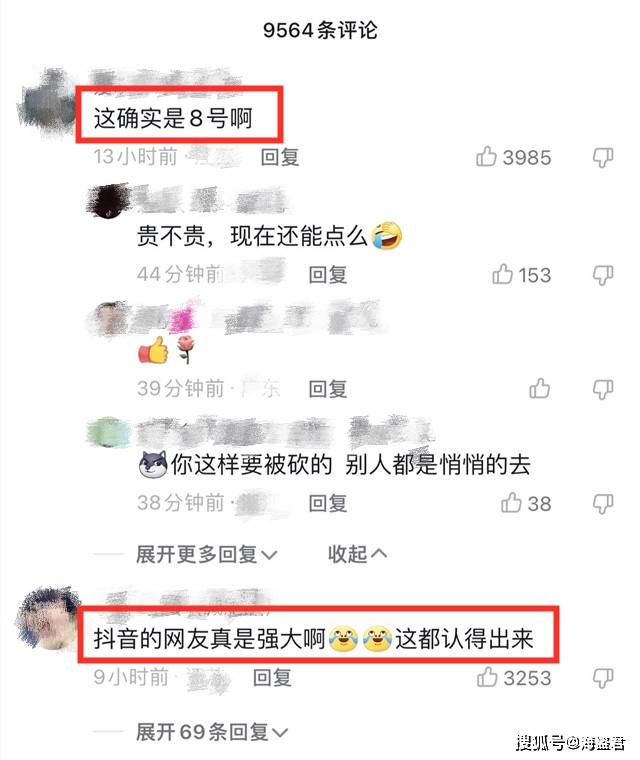Dislike the reply posted 39分钟前
The width and height of the screenshot is (640, 760).
pos(603,389)
